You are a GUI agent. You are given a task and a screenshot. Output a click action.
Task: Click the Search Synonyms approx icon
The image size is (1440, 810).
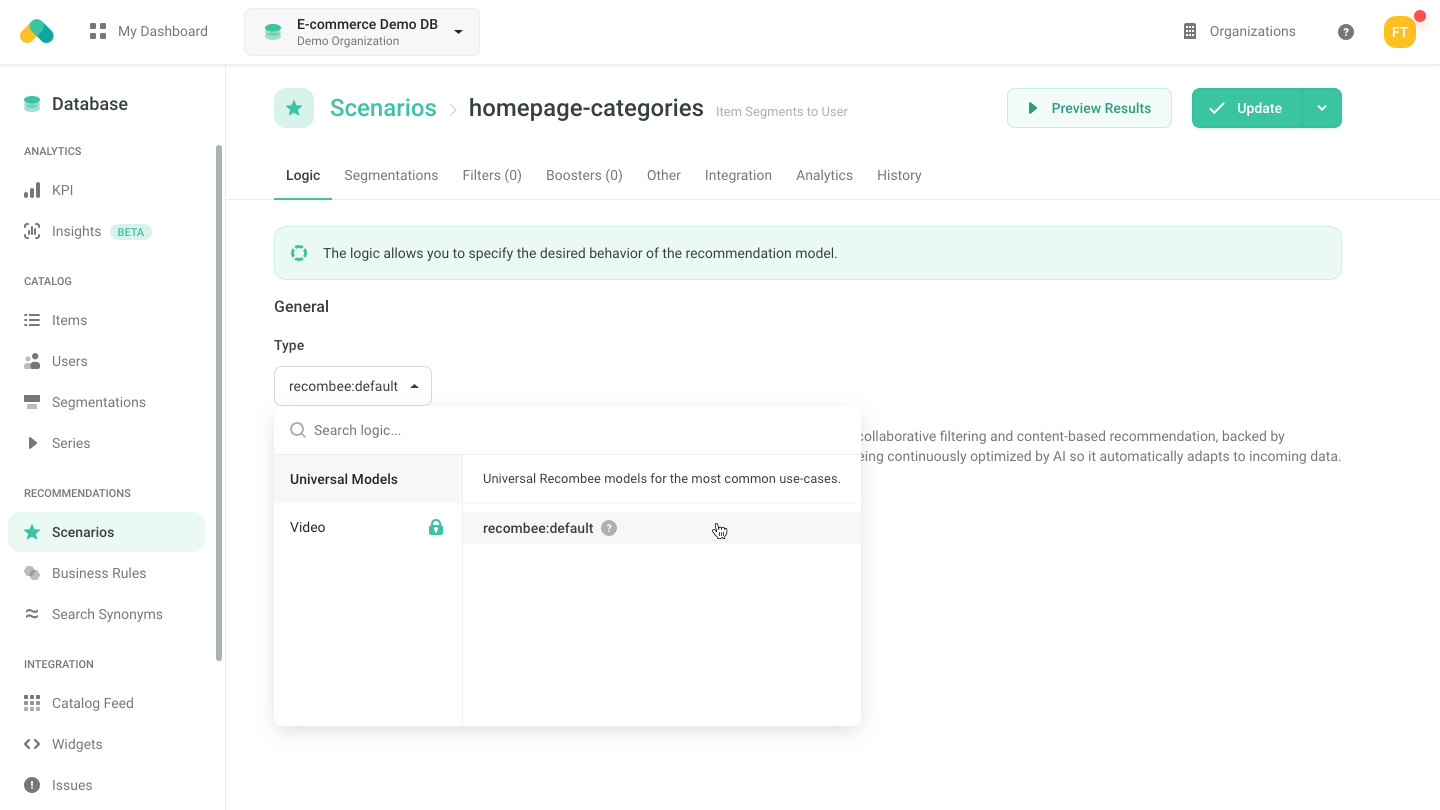(x=32, y=614)
